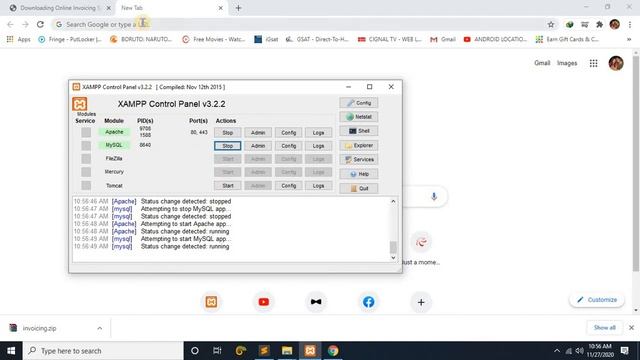Launch XAMPP Shell
This screenshot has height=360, width=640.
coord(359,131)
